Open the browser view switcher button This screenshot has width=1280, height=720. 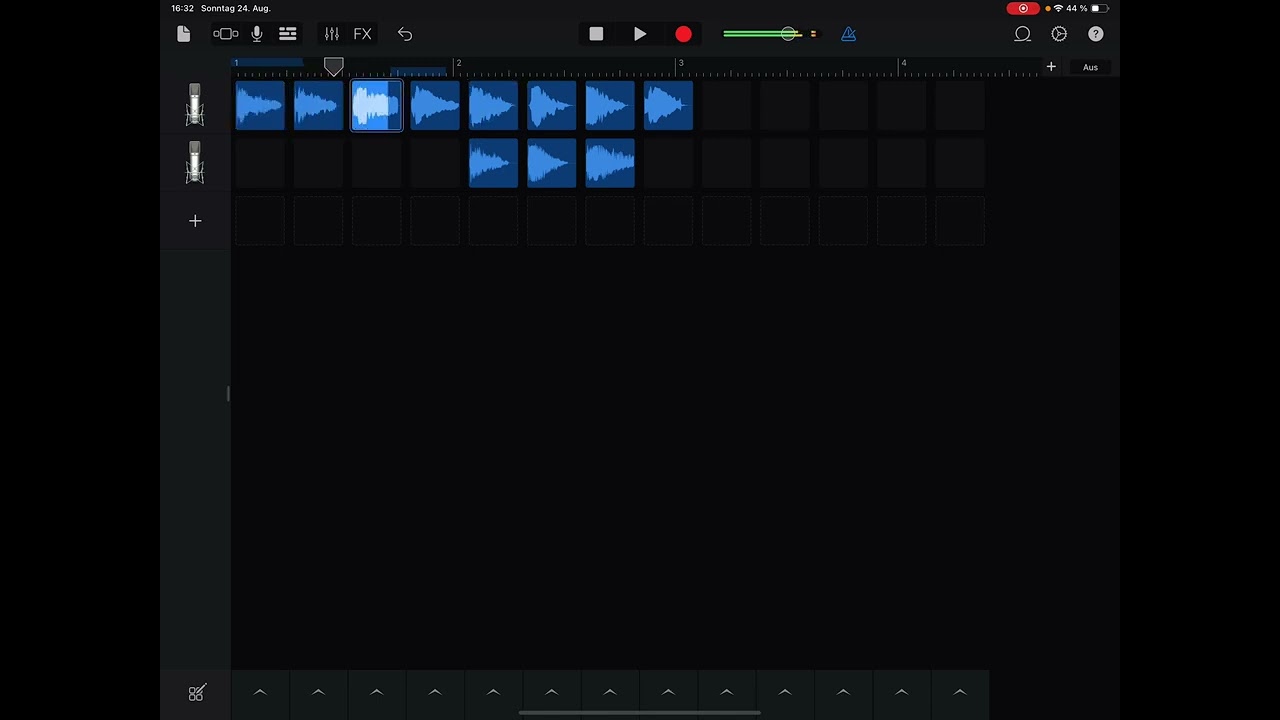[x=226, y=34]
